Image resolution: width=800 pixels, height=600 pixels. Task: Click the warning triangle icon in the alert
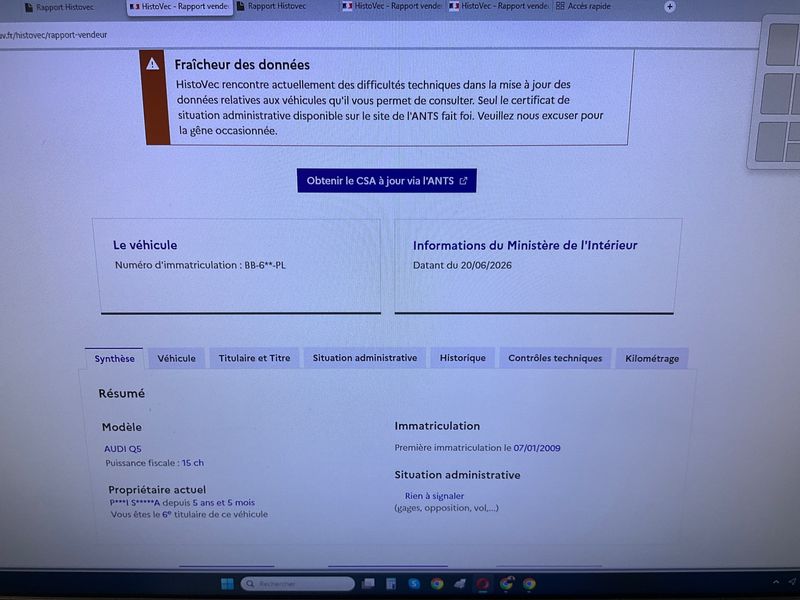(x=152, y=64)
